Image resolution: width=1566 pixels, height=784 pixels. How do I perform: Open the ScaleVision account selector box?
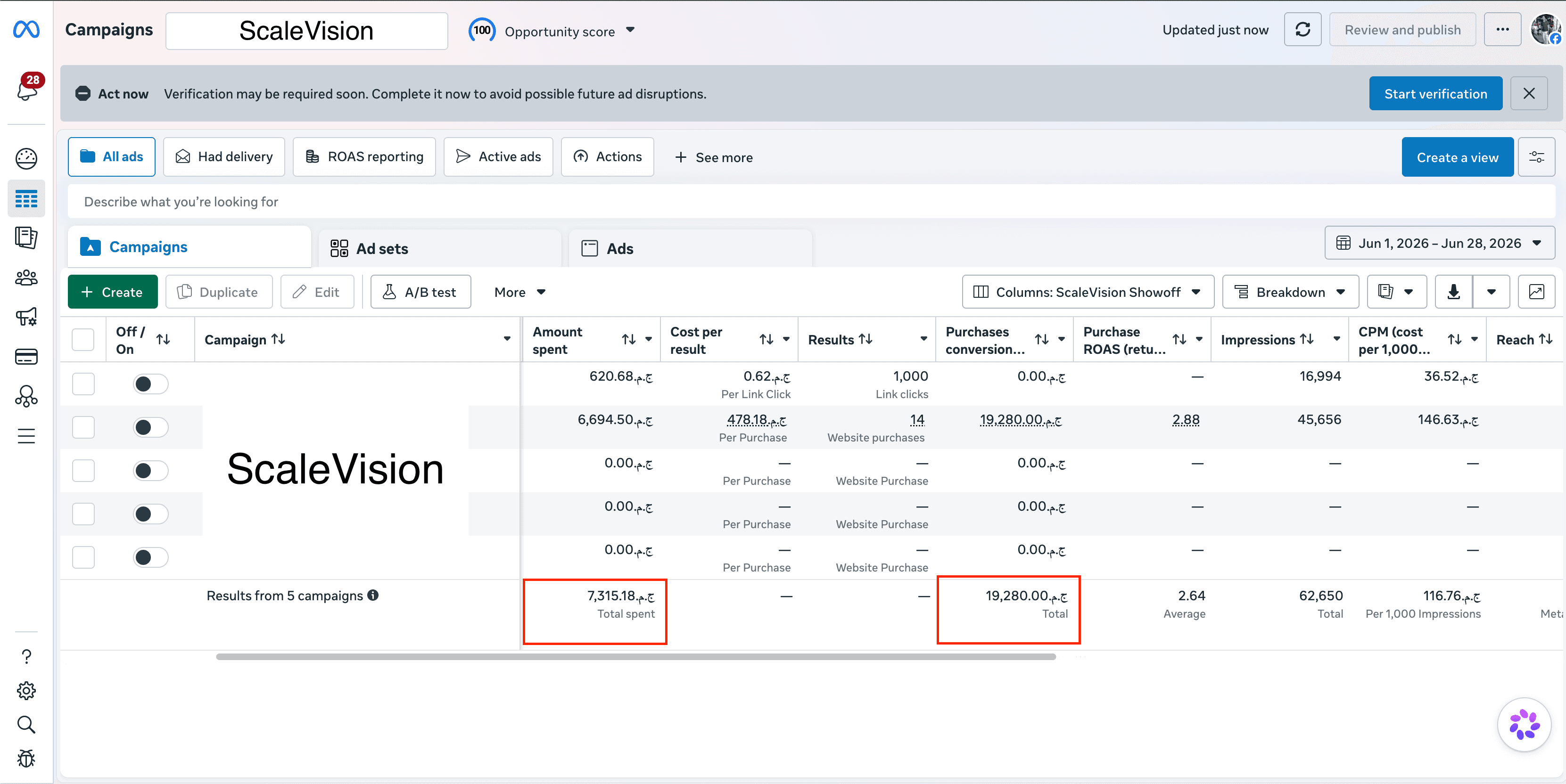click(x=306, y=31)
